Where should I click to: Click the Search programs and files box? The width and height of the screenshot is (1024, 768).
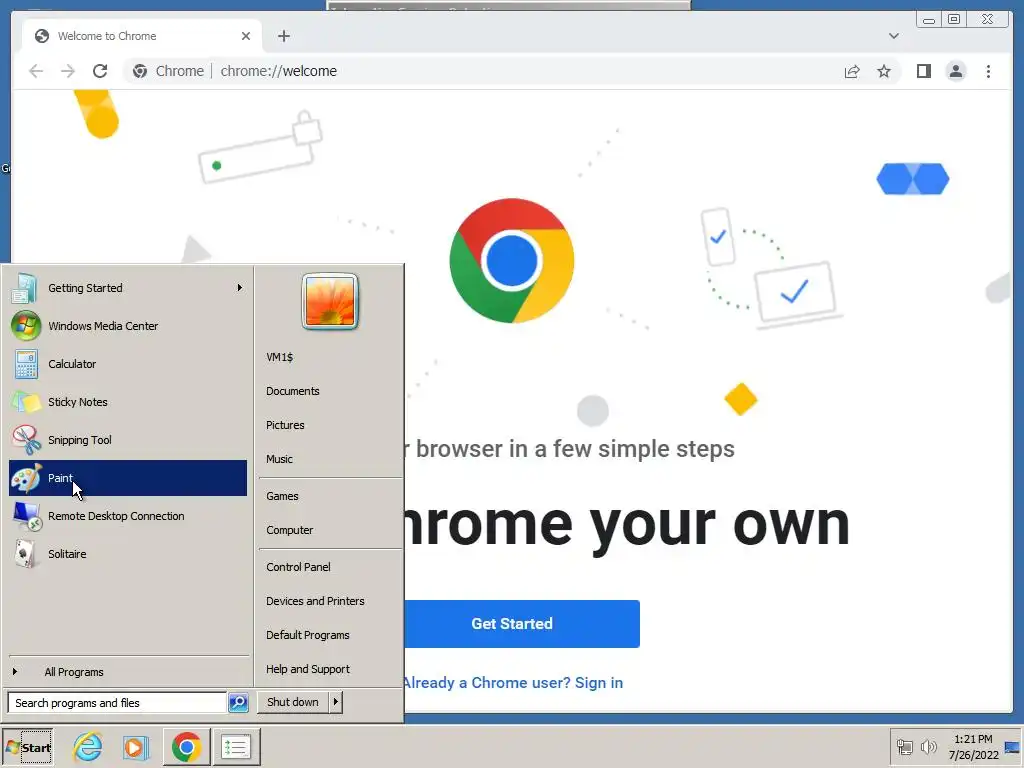click(117, 703)
